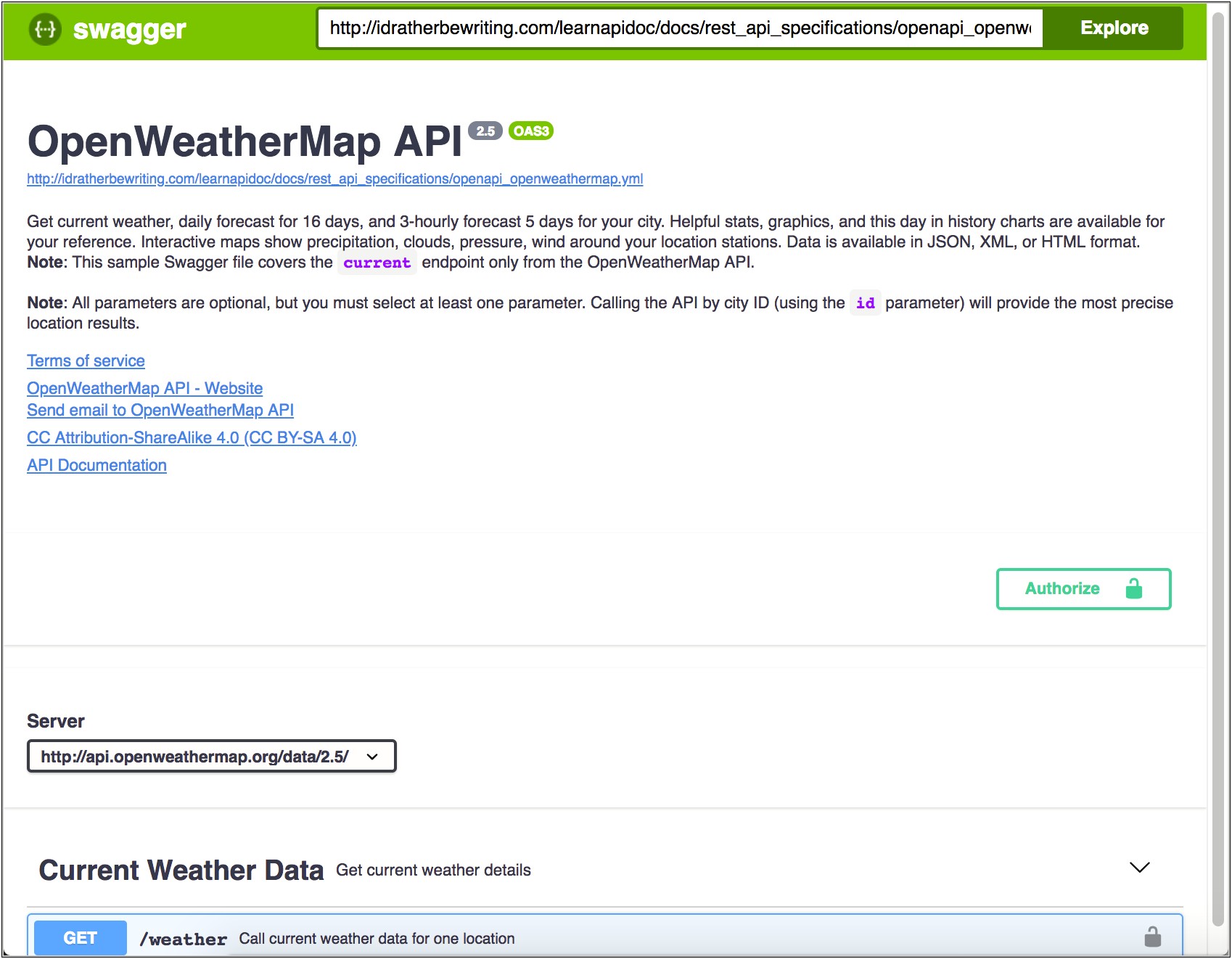Click the 'id' parameter code keyword
Viewport: 1232px width, 959px height.
865,303
